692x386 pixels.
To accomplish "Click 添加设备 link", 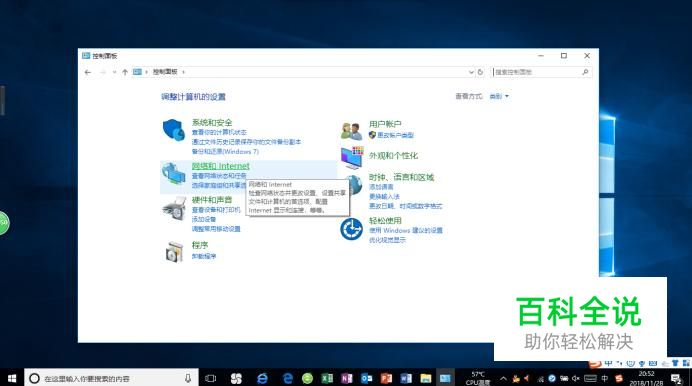I will (204, 219).
